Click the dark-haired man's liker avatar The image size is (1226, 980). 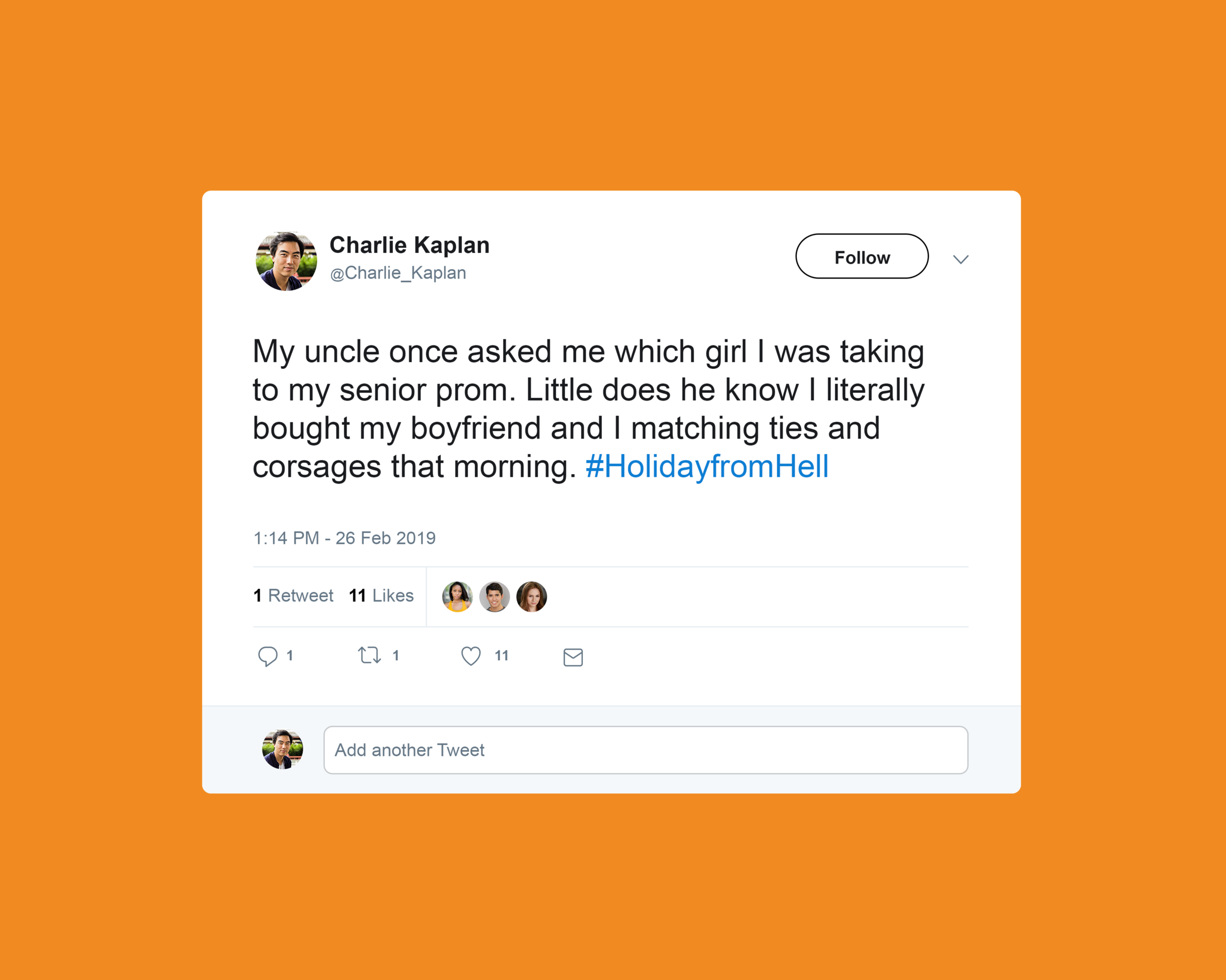(x=494, y=597)
